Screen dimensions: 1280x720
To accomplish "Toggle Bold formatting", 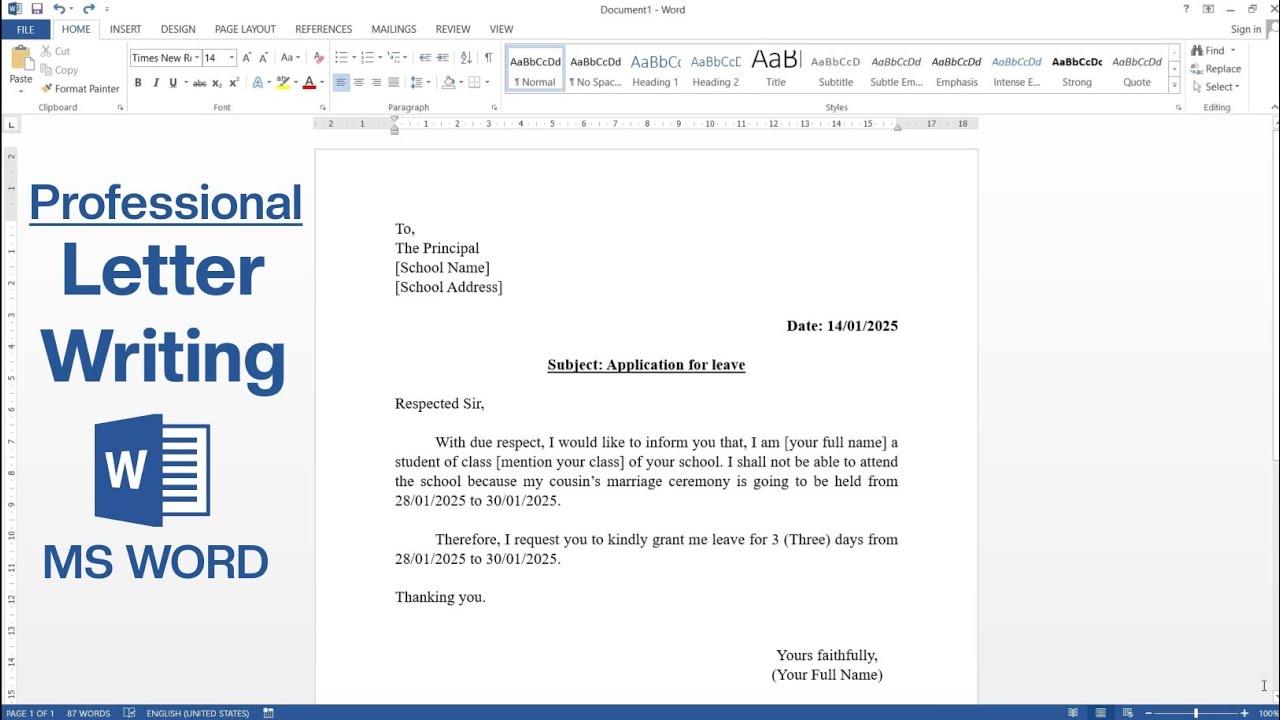I will 138,83.
